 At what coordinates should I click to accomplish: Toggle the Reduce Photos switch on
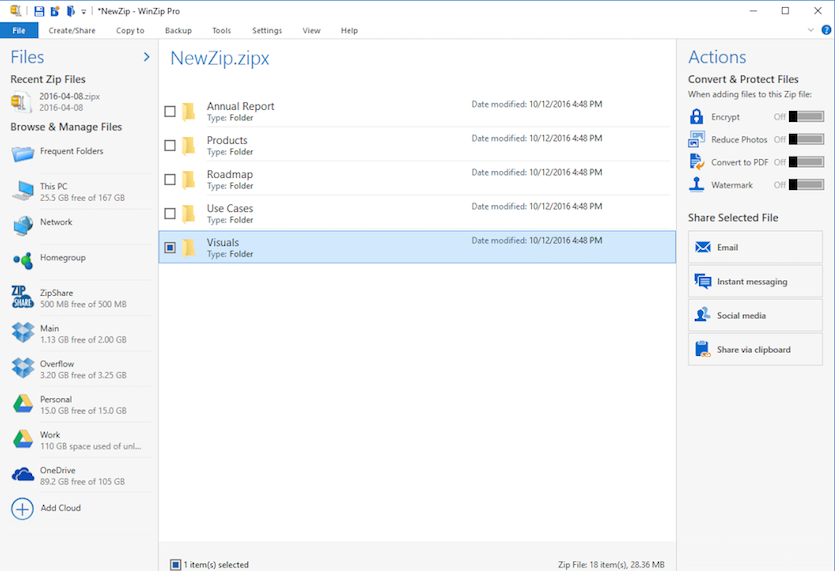click(806, 139)
